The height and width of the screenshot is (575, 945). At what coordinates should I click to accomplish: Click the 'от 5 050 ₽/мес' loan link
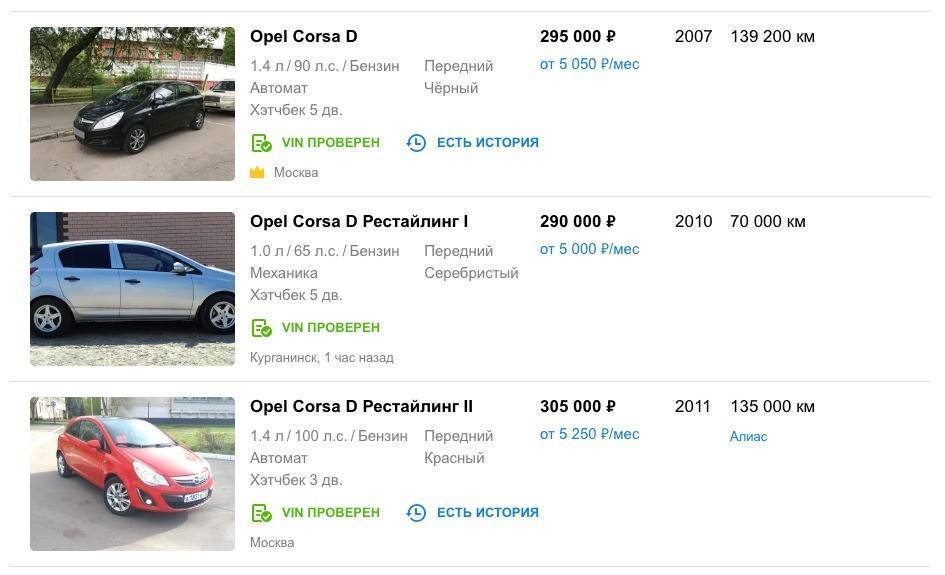[x=589, y=64]
